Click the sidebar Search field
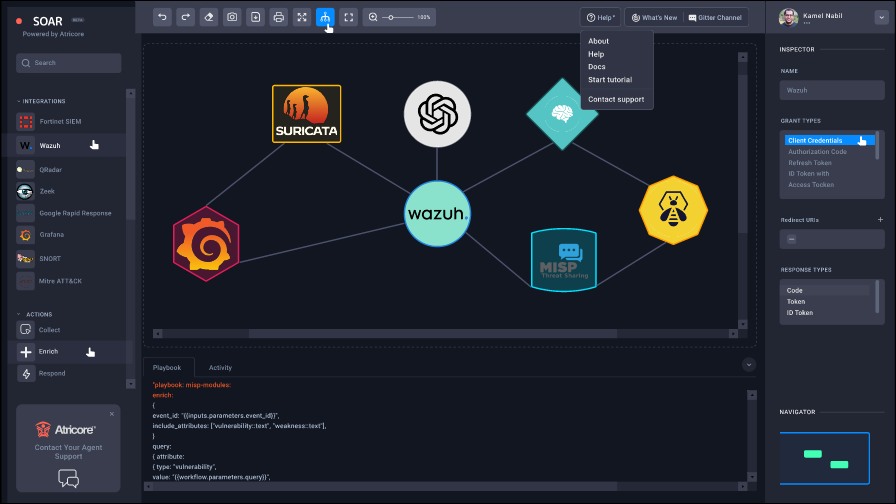 tap(69, 63)
